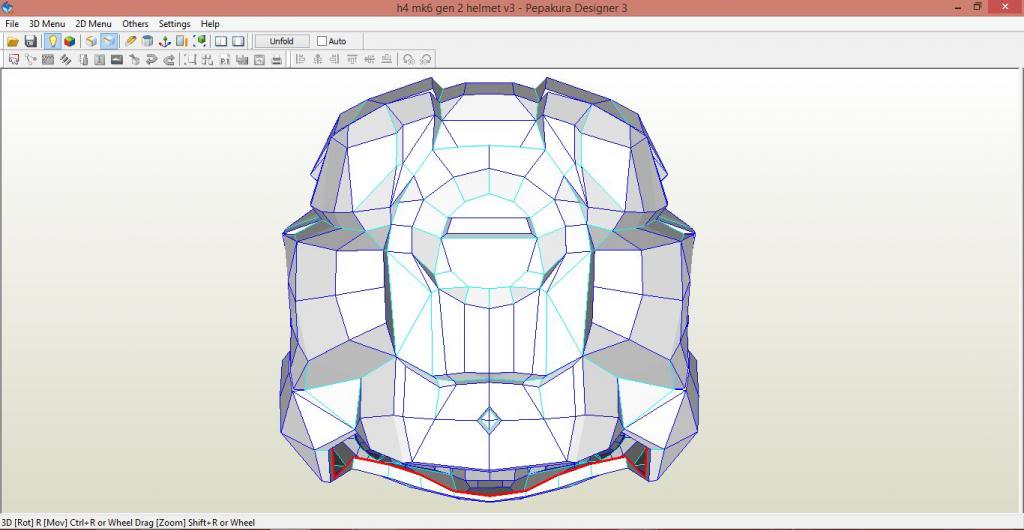Open the Help menu
Image resolution: width=1024 pixels, height=530 pixels.
point(210,23)
